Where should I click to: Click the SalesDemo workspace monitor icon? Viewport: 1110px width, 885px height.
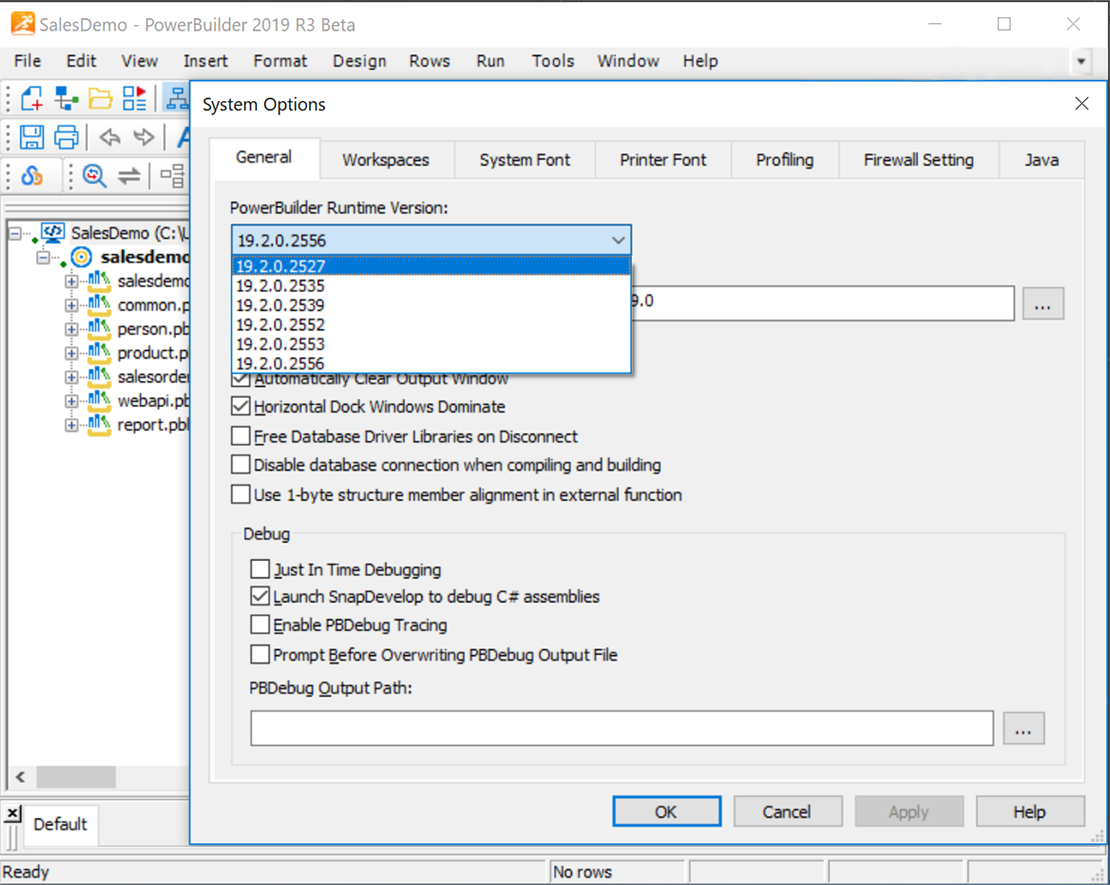pyautogui.click(x=53, y=232)
